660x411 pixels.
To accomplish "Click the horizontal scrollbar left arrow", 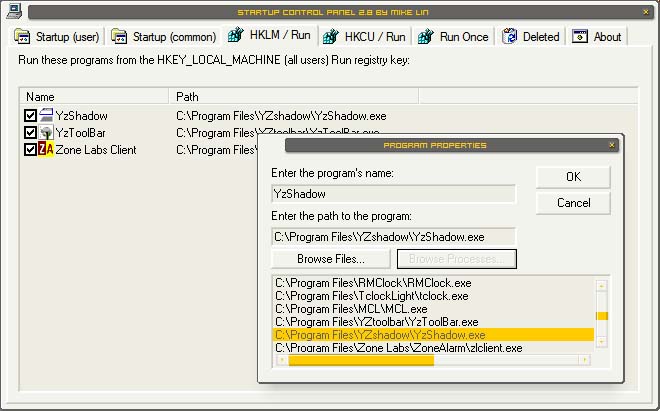I will (282, 360).
